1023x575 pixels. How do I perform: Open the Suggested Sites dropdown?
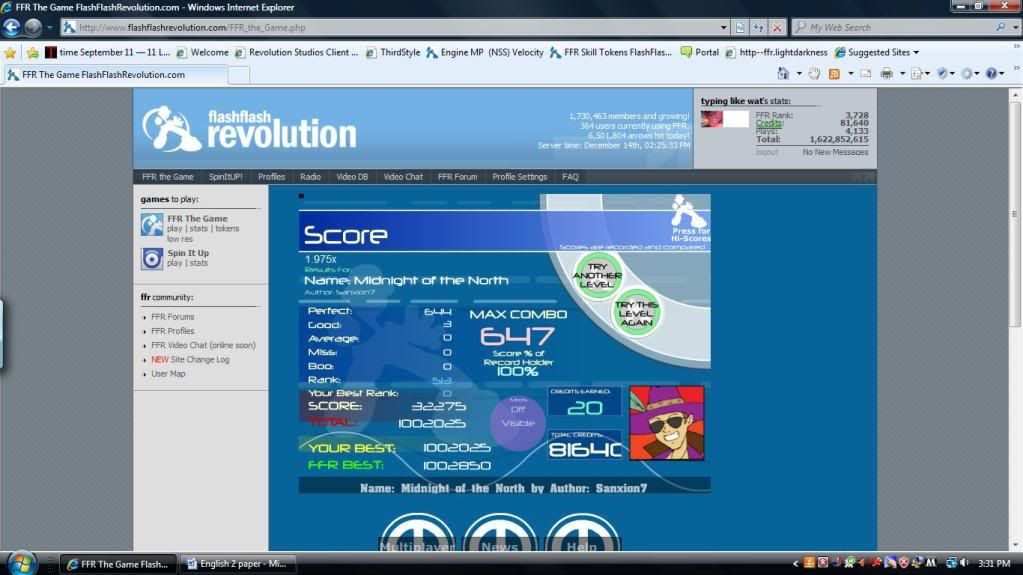(x=915, y=52)
